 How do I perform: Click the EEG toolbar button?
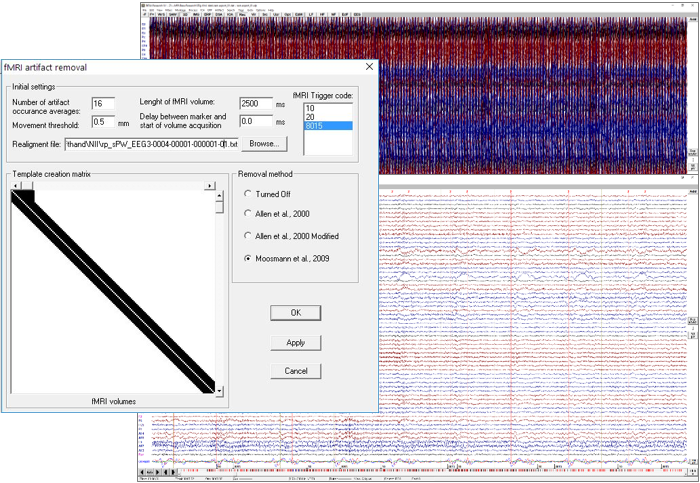point(357,14)
